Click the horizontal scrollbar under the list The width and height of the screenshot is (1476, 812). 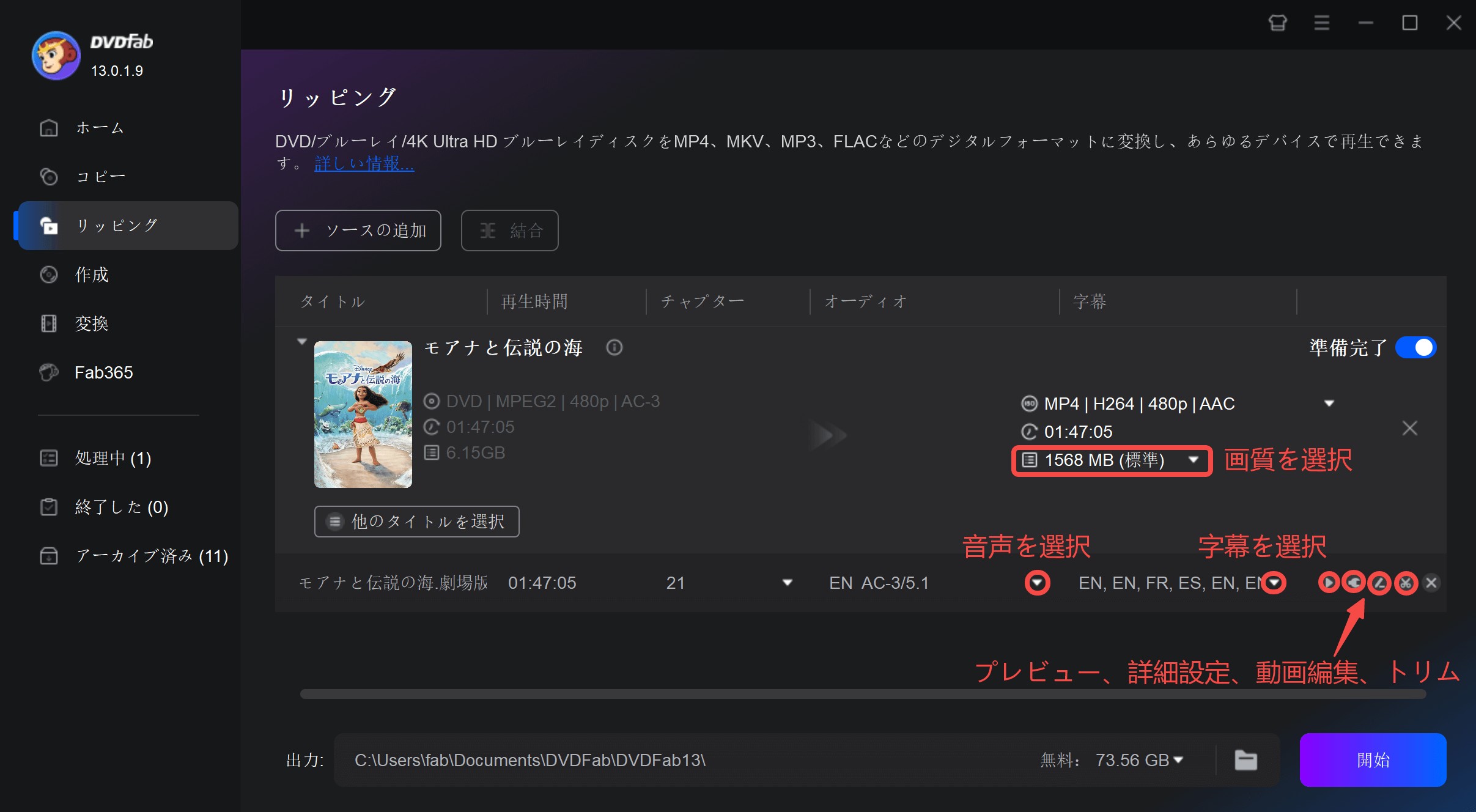(862, 694)
